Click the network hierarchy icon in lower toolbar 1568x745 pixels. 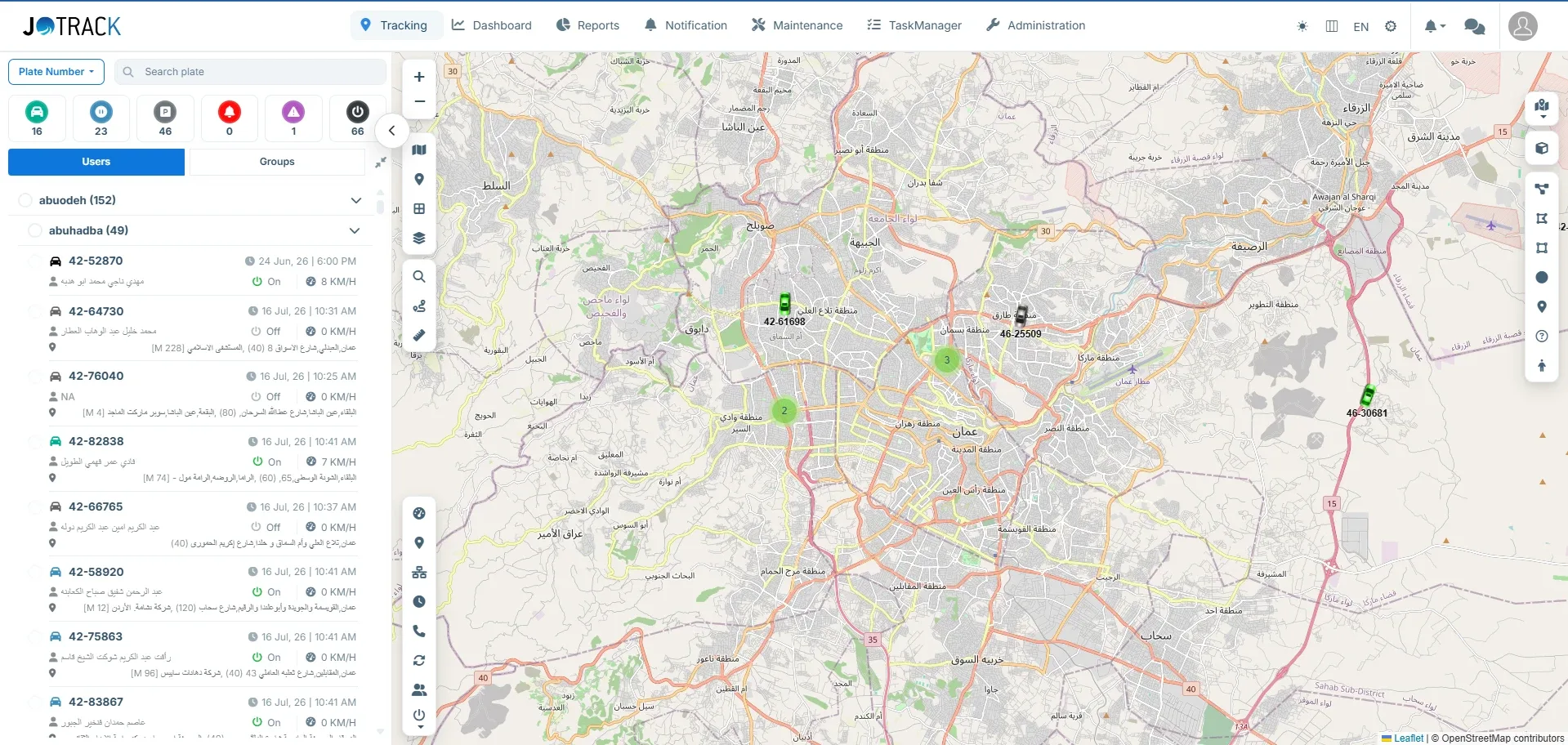[419, 573]
